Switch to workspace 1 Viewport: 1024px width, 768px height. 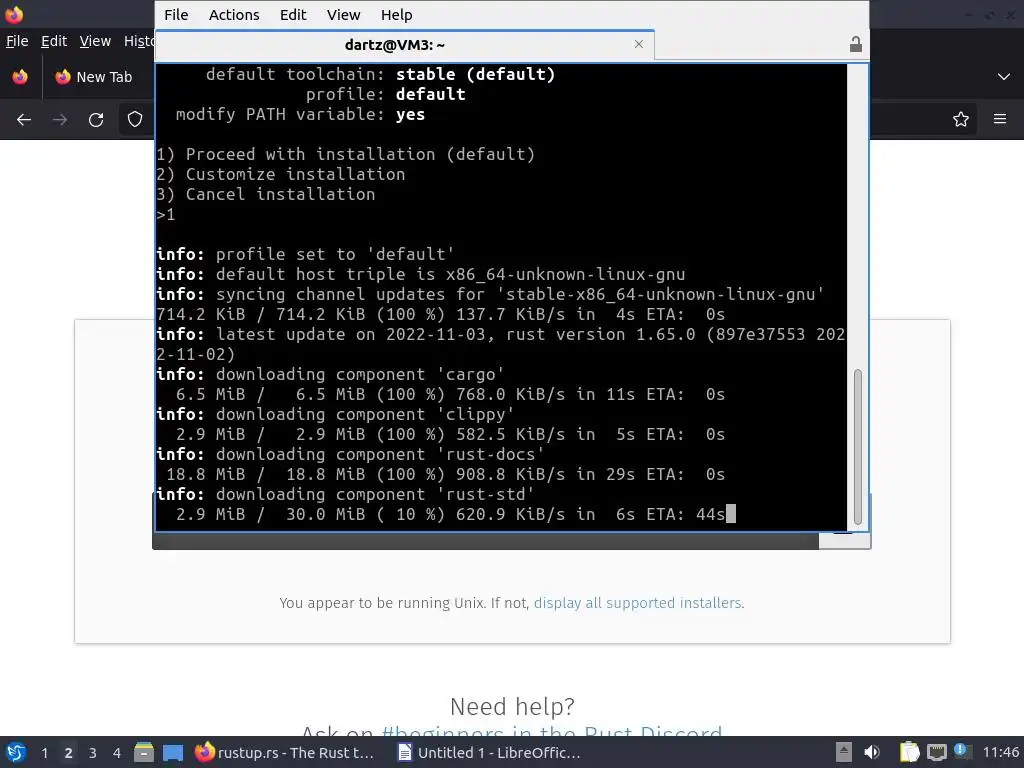(44, 753)
